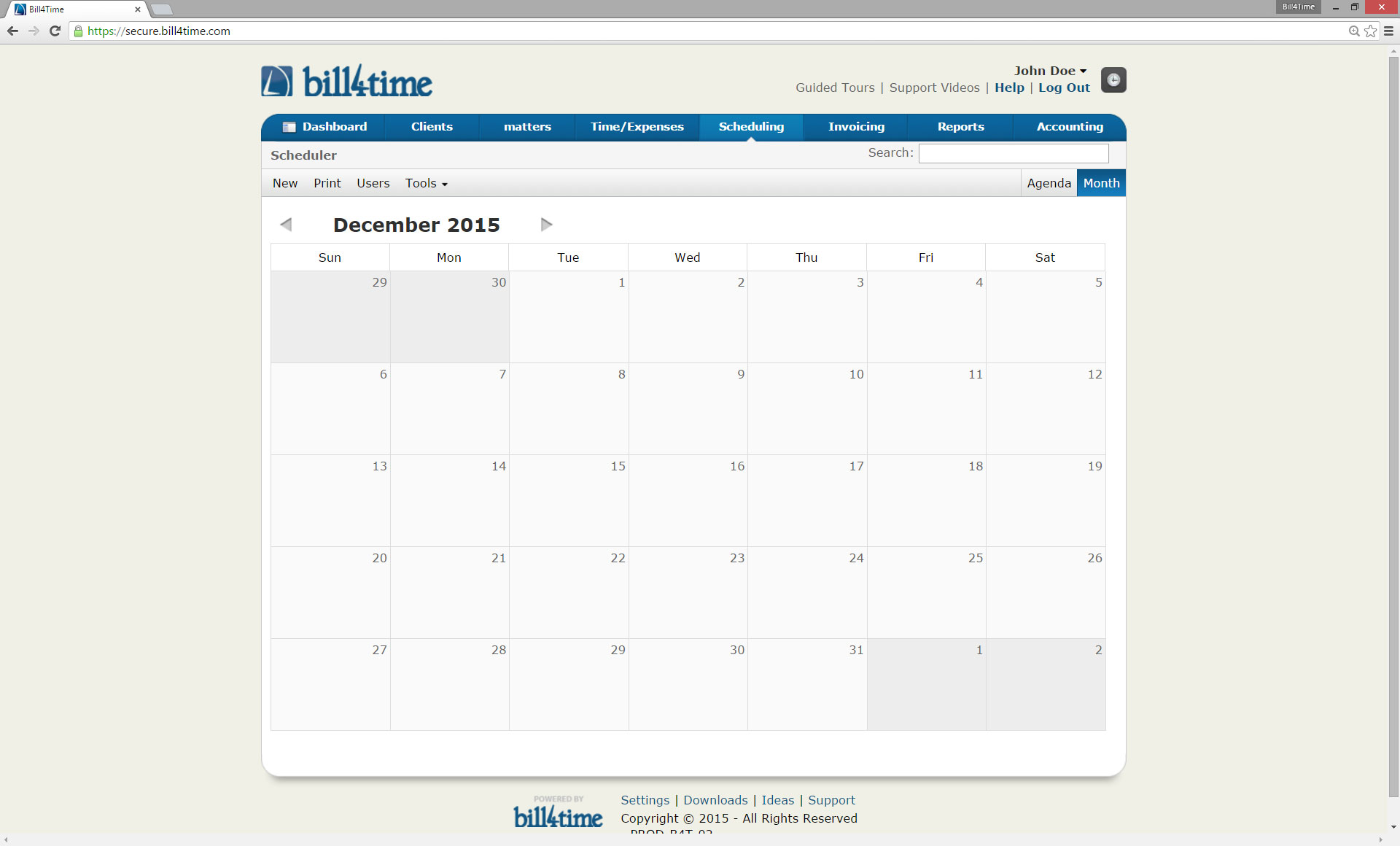Switch to Agenda view
Viewport: 1400px width, 846px height.
[1049, 183]
